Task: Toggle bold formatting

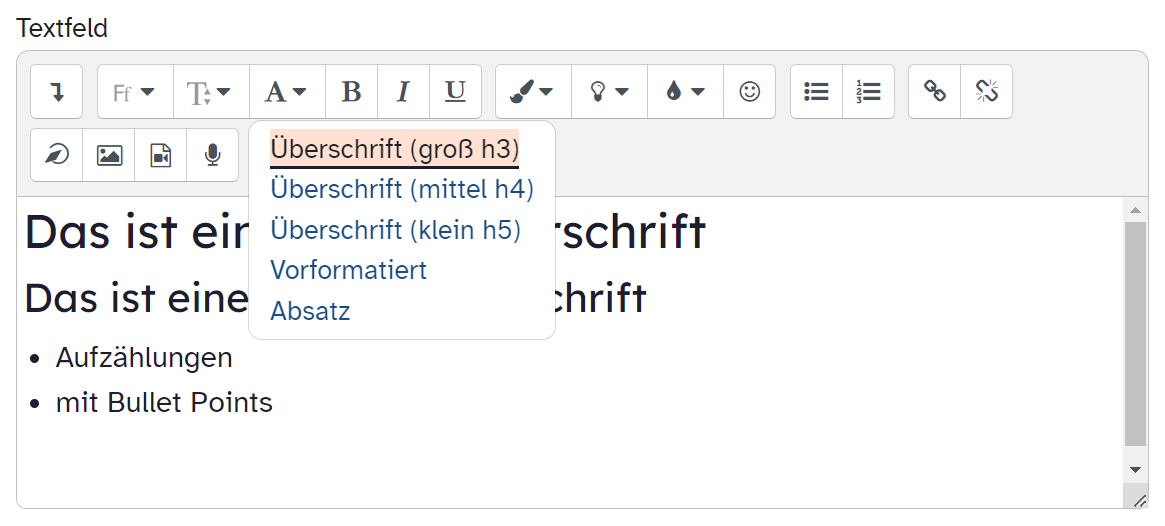Action: [x=351, y=92]
